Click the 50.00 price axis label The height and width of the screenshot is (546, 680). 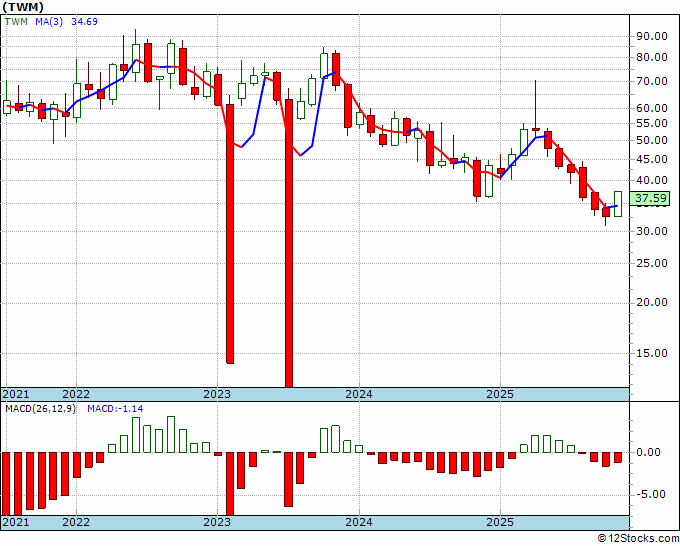point(652,140)
